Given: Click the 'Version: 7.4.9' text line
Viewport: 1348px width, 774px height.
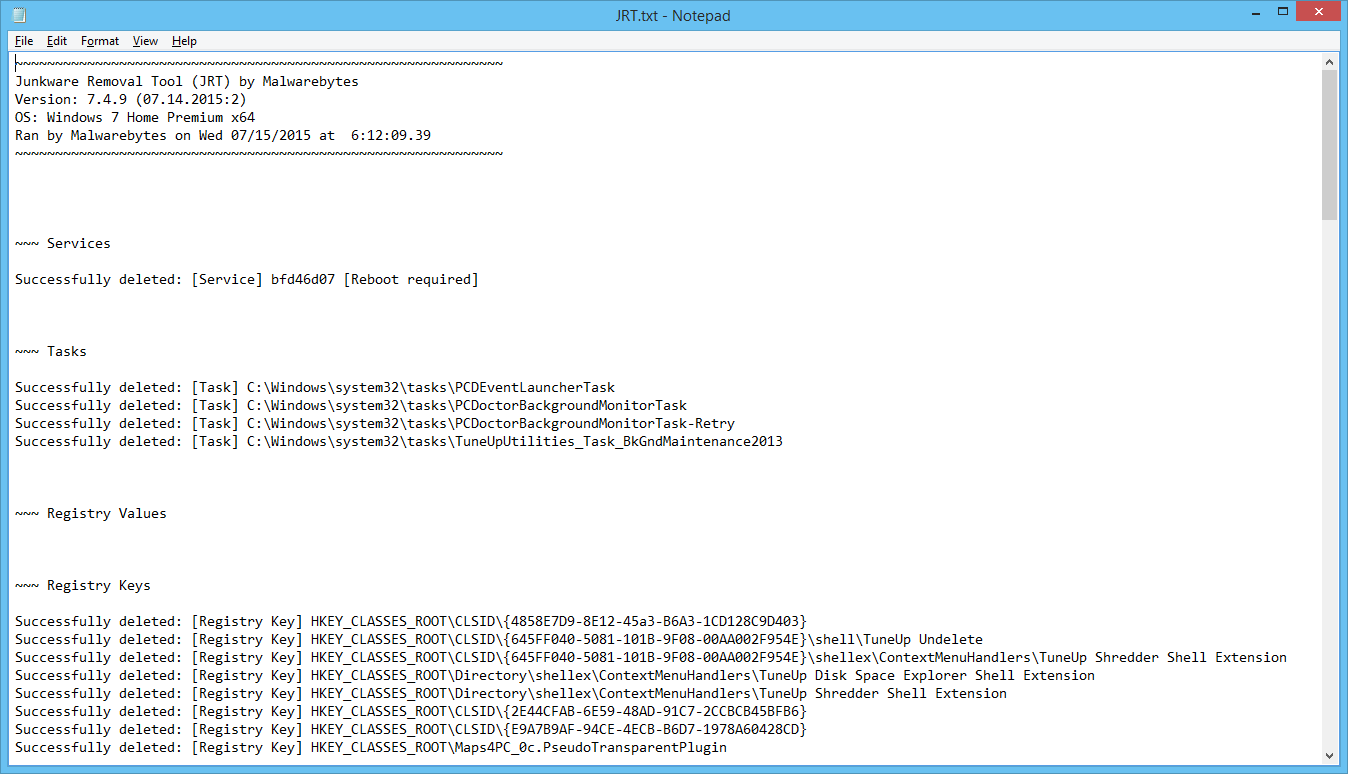Looking at the screenshot, I should tap(130, 100).
